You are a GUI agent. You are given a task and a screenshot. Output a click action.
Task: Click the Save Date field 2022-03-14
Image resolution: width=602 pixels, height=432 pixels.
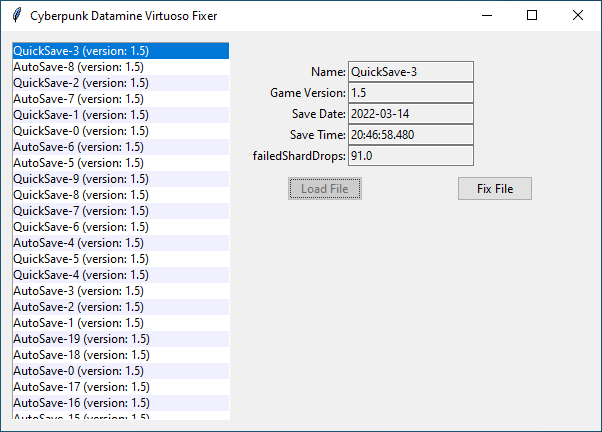411,114
